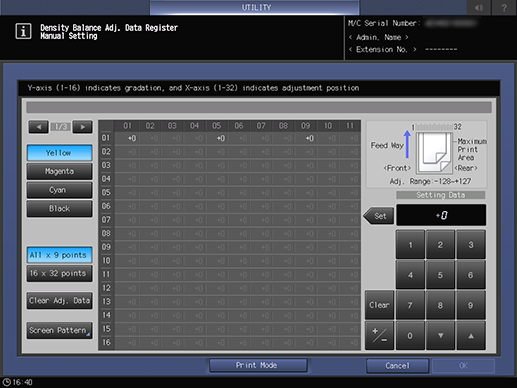Click column header 07
517x388 pixels.
pyautogui.click(x=261, y=126)
